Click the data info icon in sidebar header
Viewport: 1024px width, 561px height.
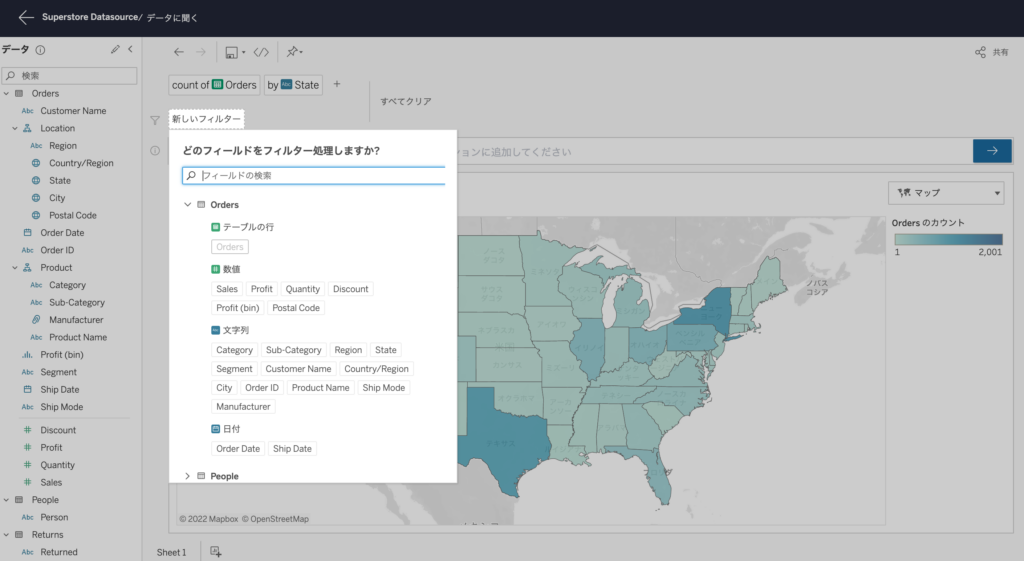40,49
